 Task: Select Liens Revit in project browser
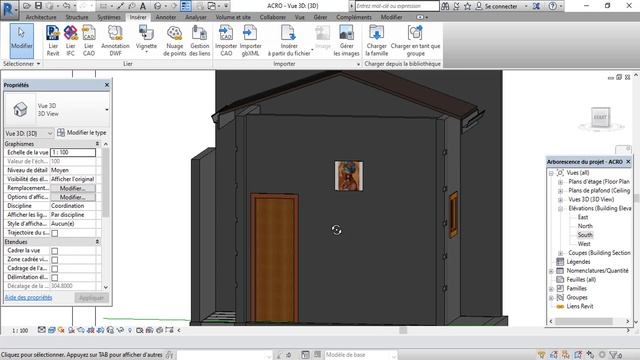580,307
